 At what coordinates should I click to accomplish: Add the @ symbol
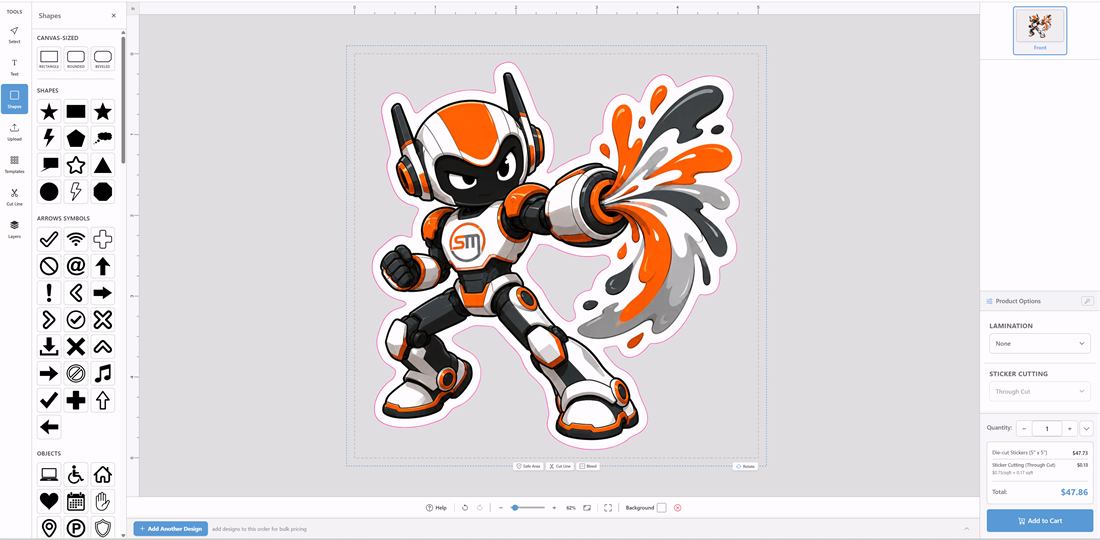76,266
